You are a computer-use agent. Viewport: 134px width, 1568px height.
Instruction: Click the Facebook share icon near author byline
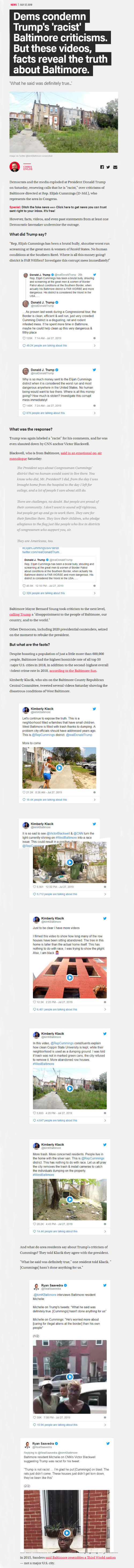click(x=102, y=167)
